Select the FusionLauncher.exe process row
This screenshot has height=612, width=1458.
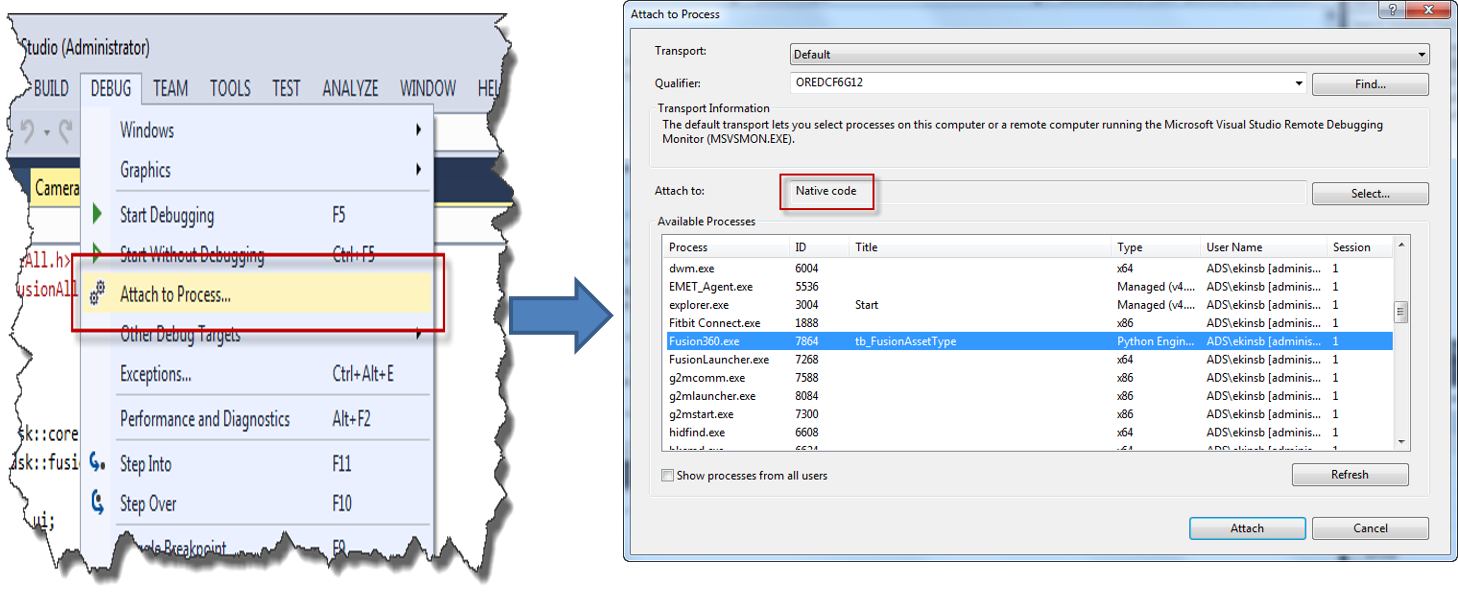719,359
